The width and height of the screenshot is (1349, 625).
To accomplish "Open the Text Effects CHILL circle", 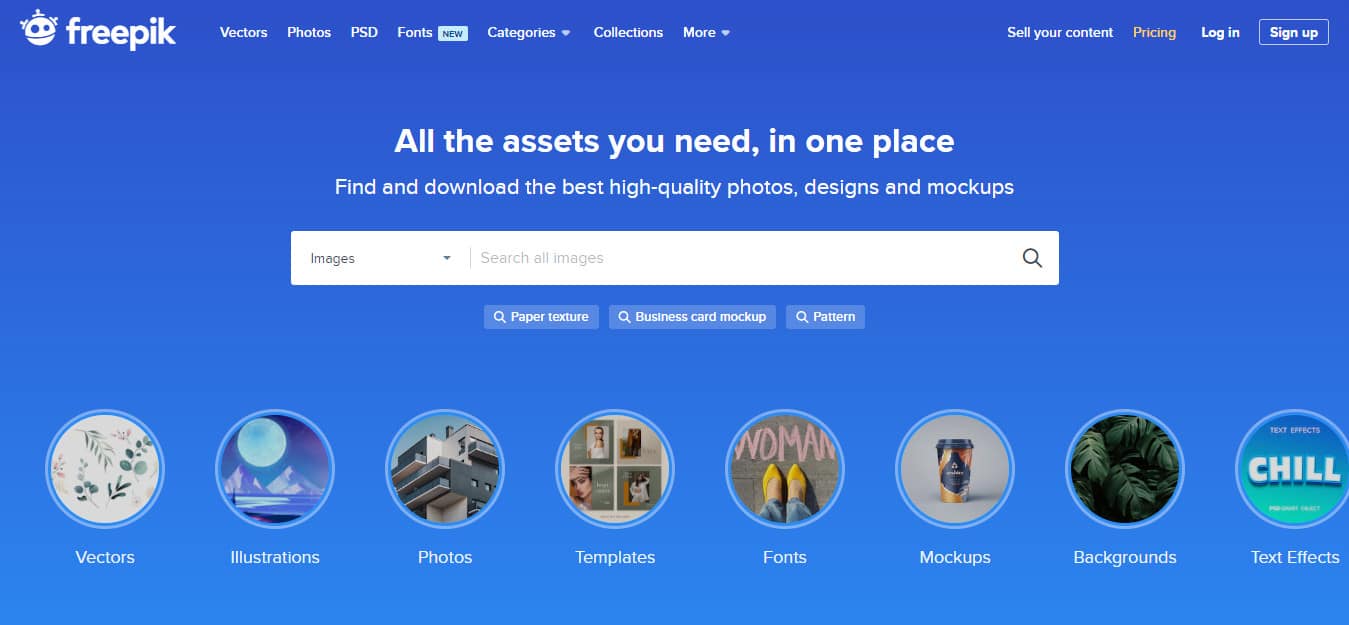I will click(1294, 469).
